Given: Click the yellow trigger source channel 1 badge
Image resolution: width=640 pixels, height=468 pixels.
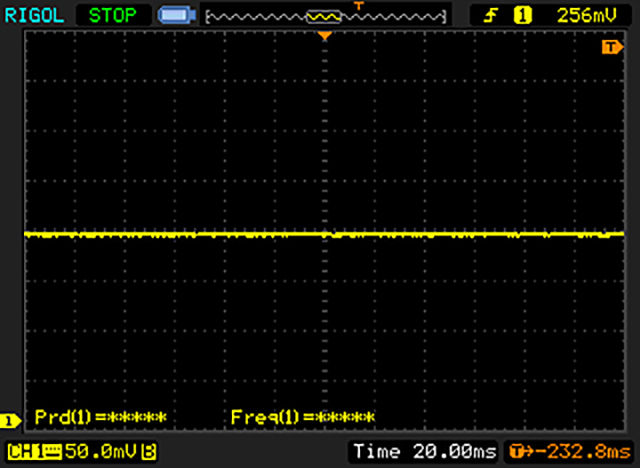Looking at the screenshot, I should tap(522, 16).
